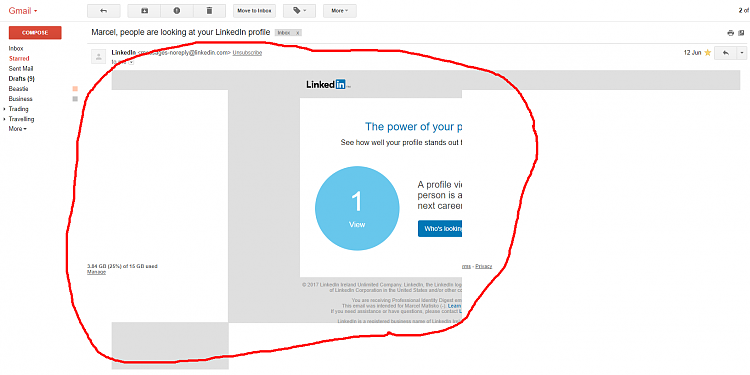Open the Starred folder
The width and height of the screenshot is (750, 375).
[x=19, y=58]
